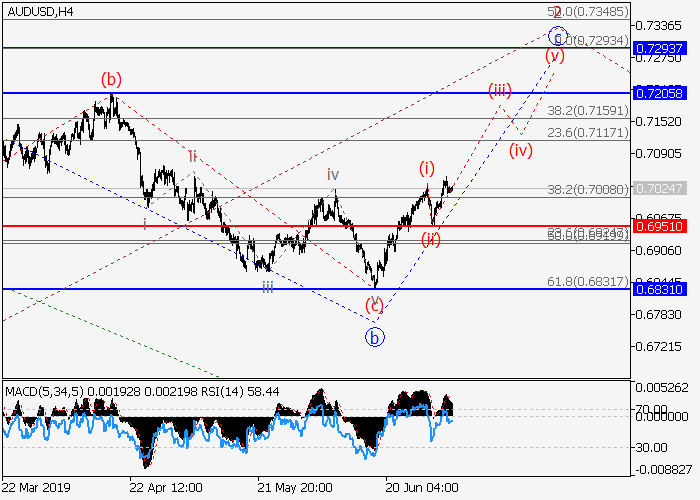The image size is (700, 500).
Task: Select the red (v) wave label
Action: coord(555,56)
